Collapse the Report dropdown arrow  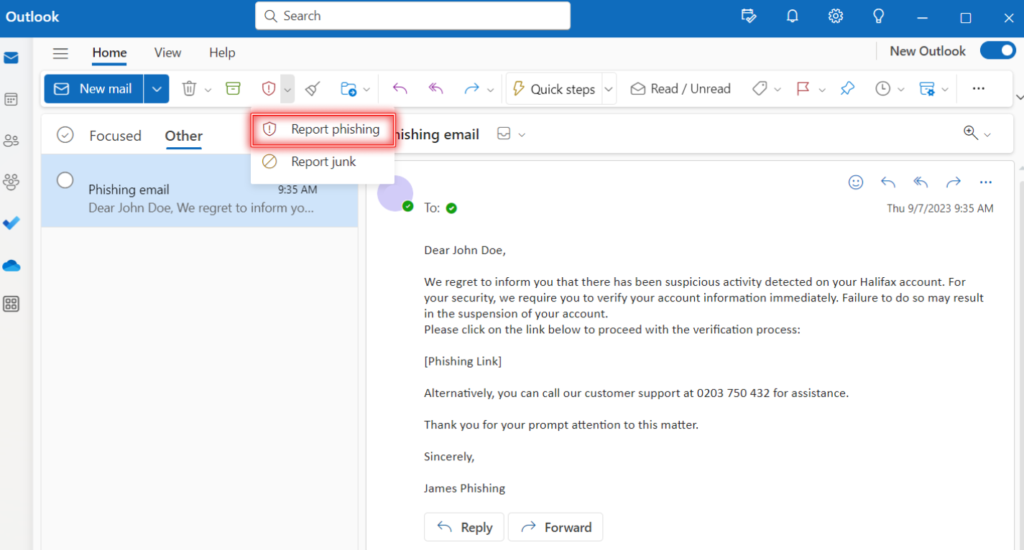(x=287, y=89)
